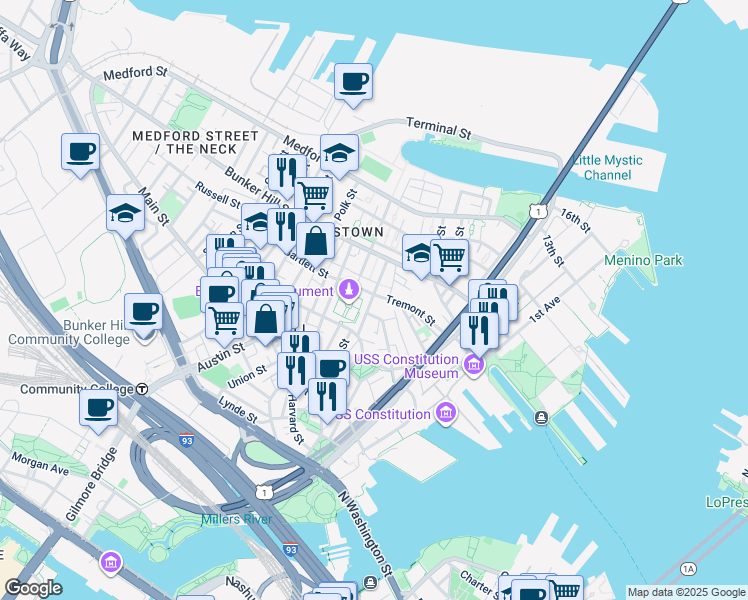Open the Map data copyright text

click(x=685, y=592)
